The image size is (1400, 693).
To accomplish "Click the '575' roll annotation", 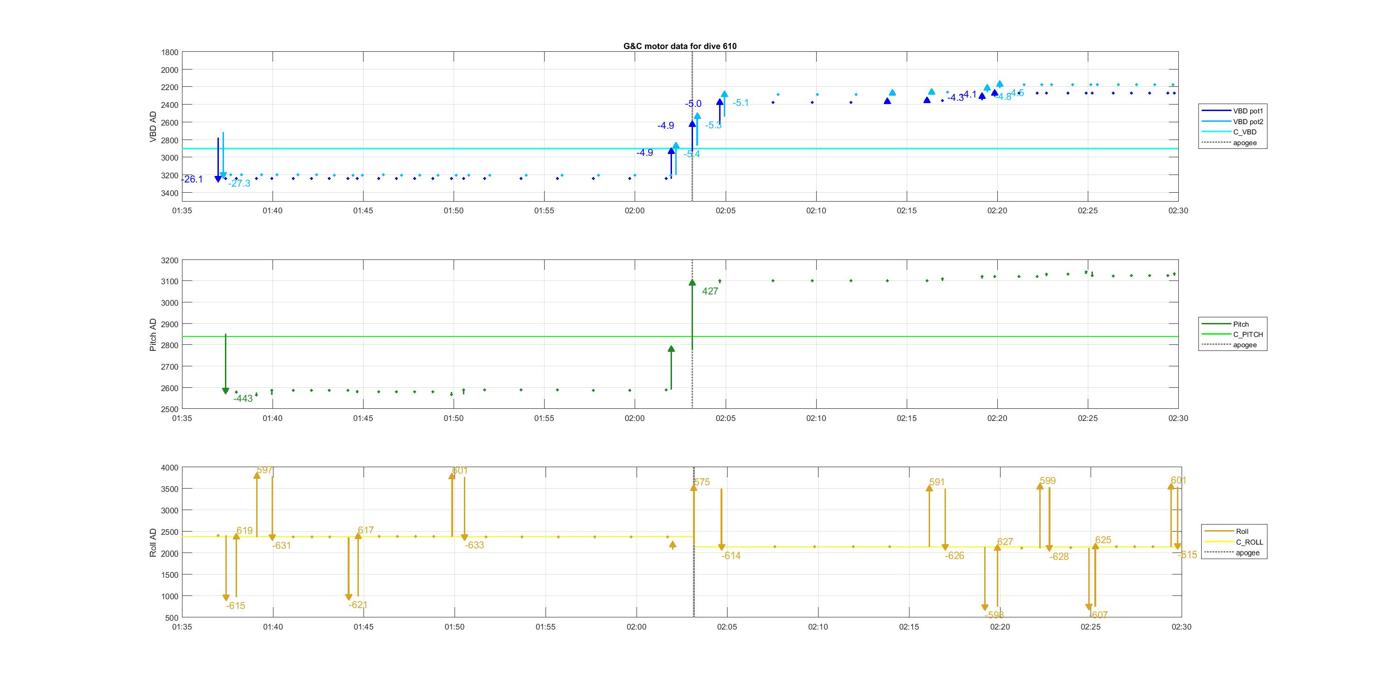I will [701, 482].
